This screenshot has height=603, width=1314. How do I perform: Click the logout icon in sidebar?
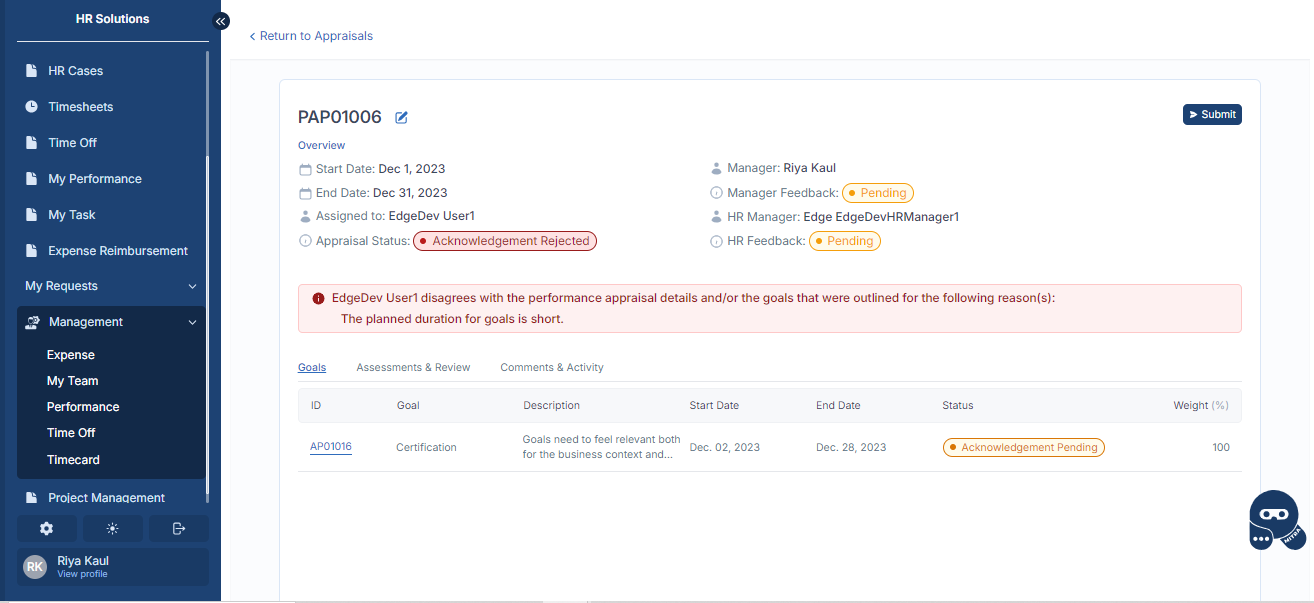point(179,529)
